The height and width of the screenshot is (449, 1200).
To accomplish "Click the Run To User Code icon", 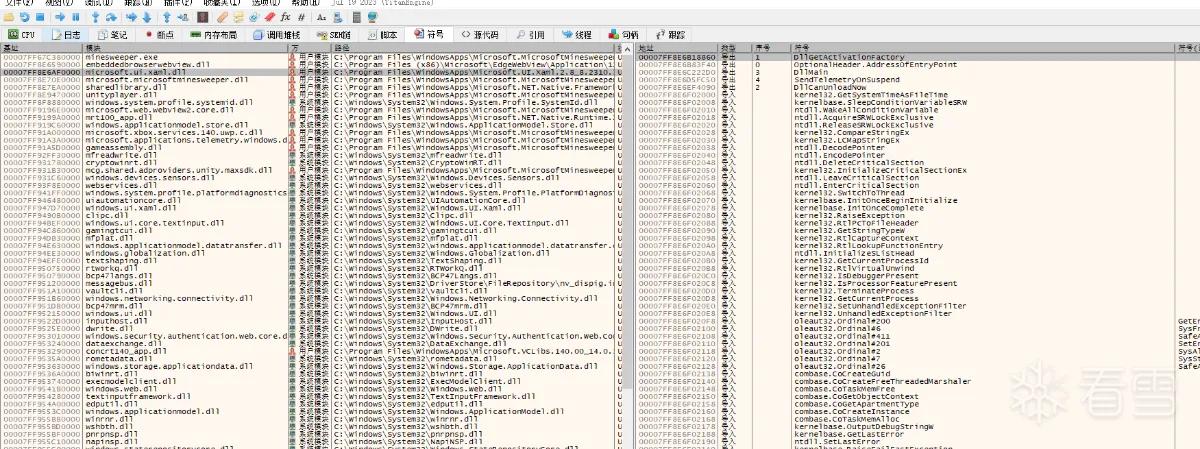I will tap(182, 17).
